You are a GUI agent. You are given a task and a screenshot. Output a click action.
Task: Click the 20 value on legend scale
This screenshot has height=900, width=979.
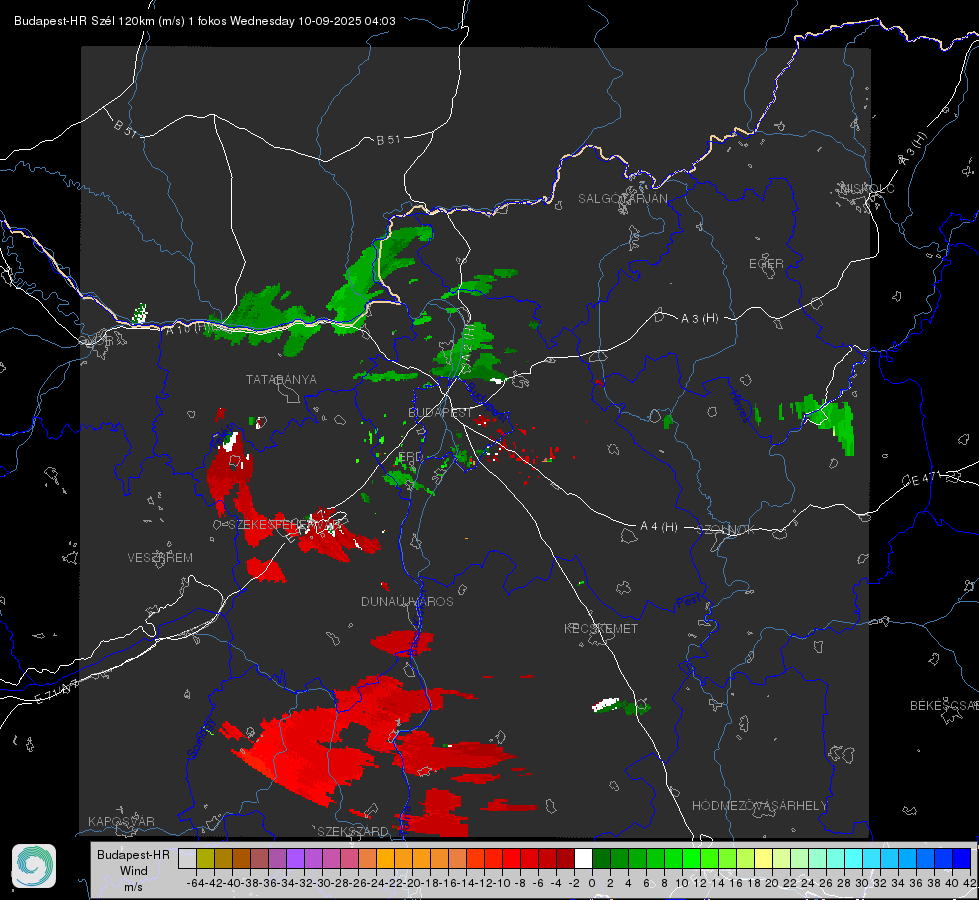pos(772,883)
